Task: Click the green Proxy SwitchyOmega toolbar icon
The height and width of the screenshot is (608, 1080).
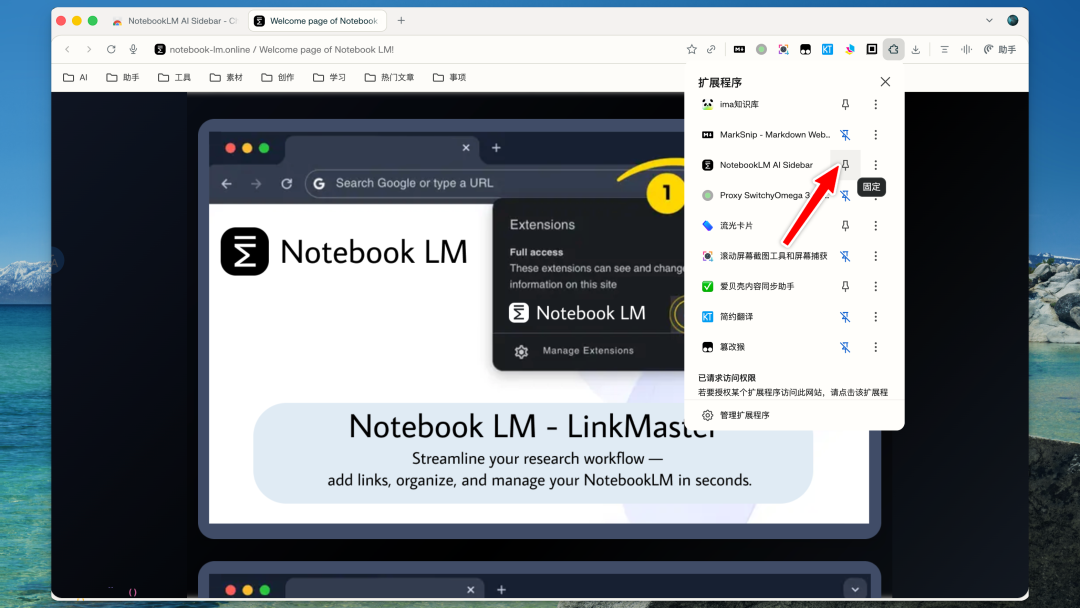Action: tap(761, 50)
